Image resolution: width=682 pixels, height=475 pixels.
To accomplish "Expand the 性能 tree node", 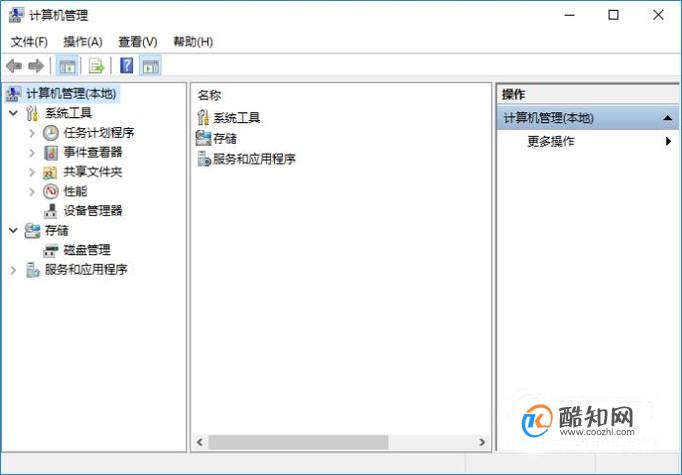I will [x=32, y=191].
